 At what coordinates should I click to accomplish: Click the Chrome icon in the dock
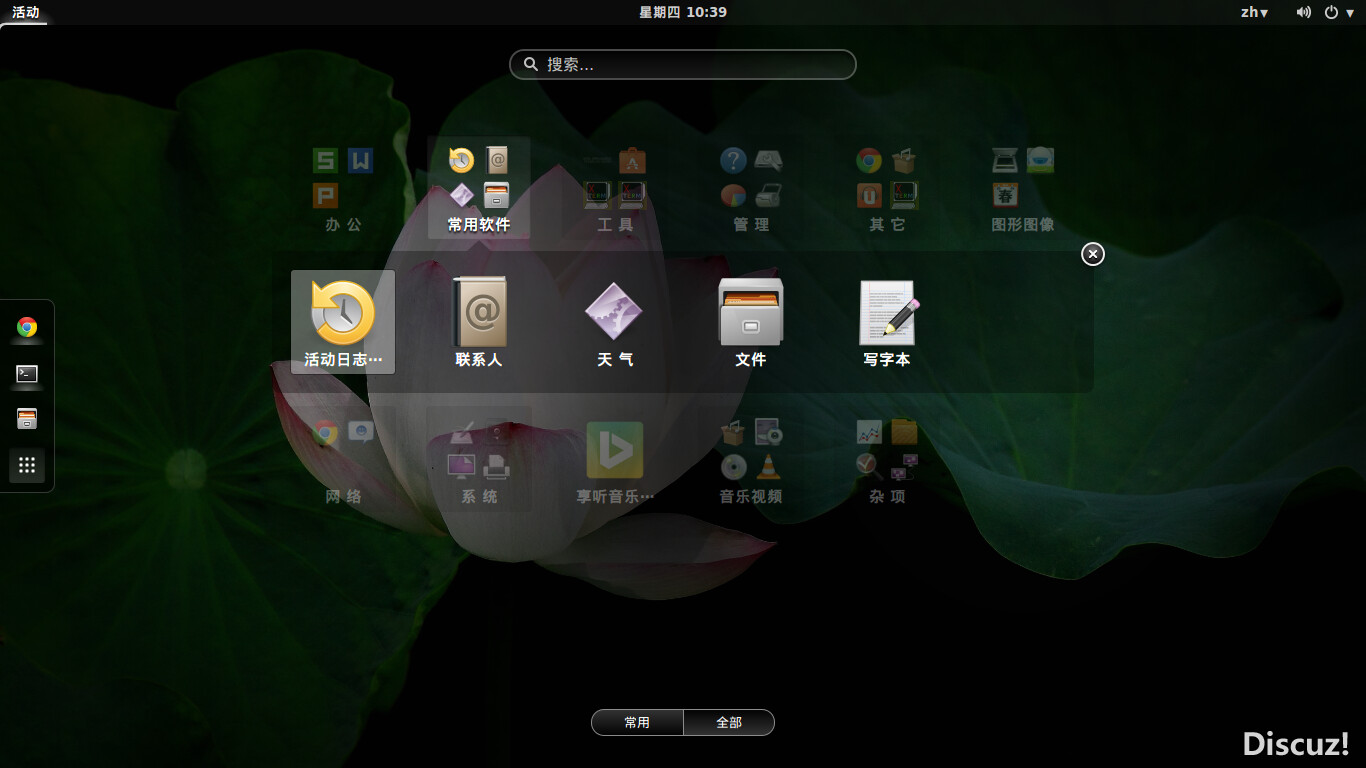(27, 327)
